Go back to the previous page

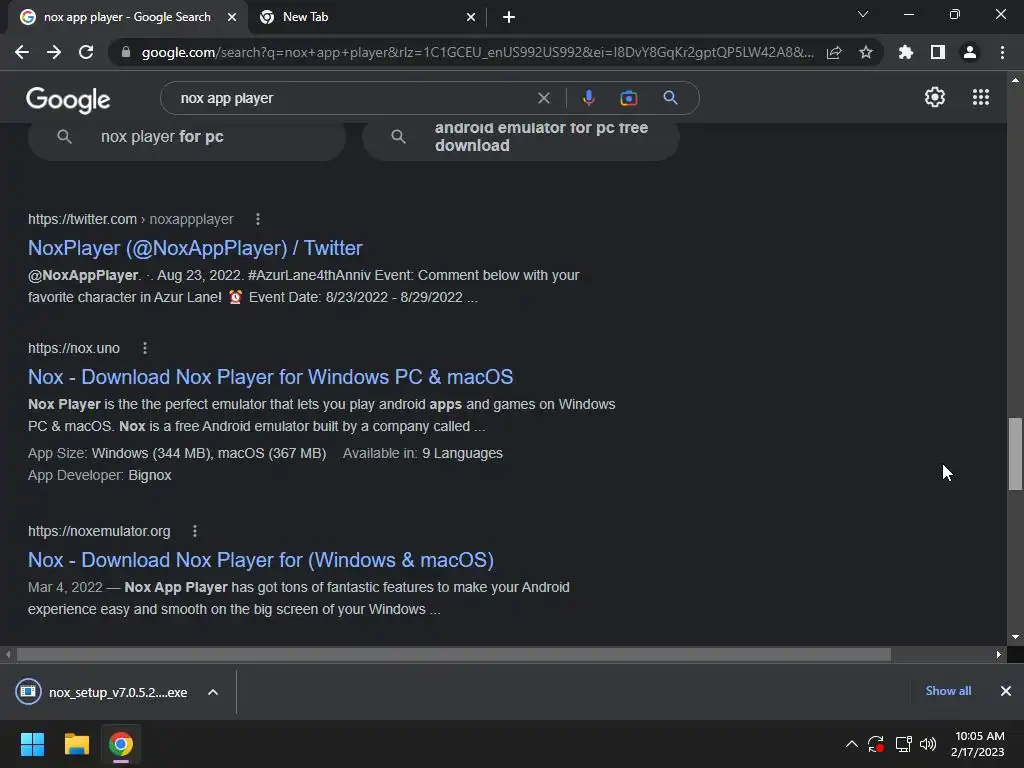pyautogui.click(x=22, y=52)
